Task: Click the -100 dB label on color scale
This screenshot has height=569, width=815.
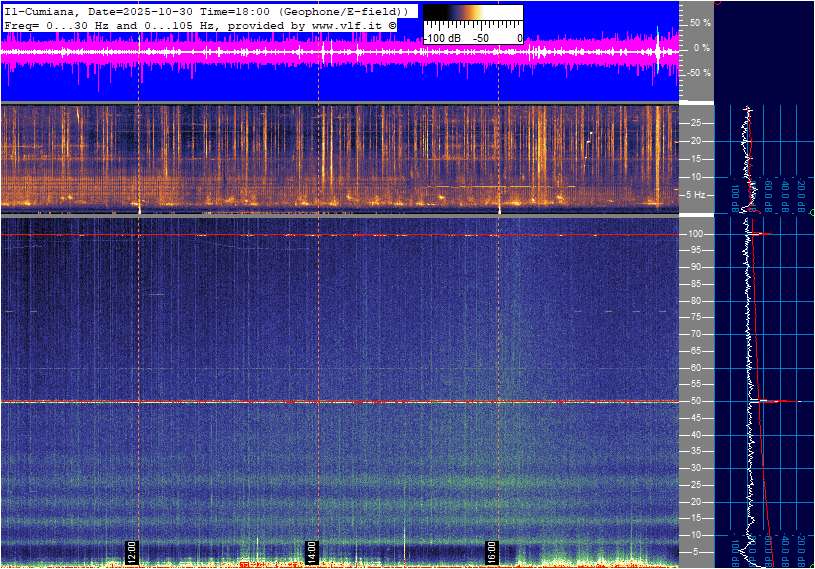Action: pos(442,37)
